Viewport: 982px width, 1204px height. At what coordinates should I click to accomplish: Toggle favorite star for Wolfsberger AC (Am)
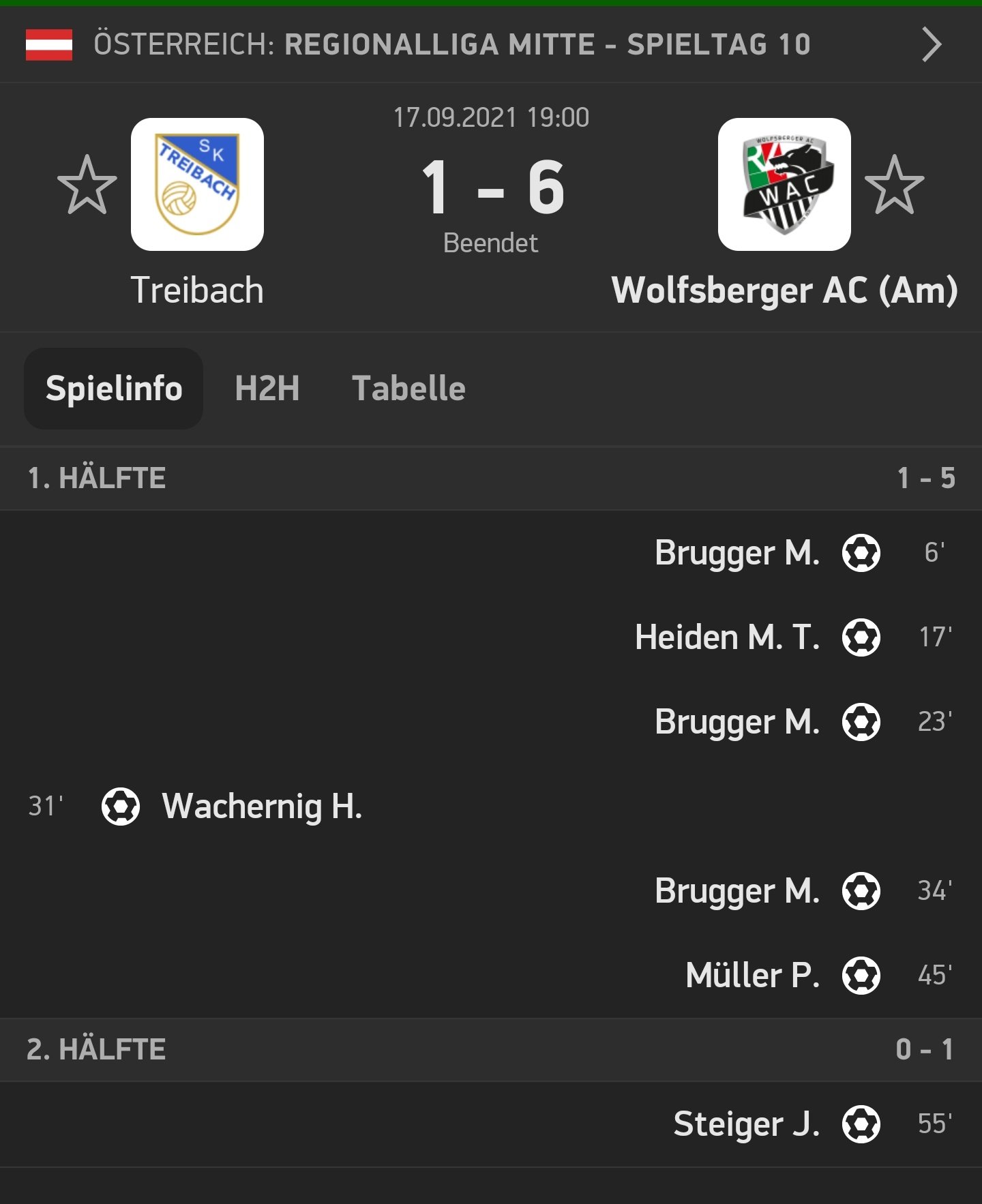click(x=894, y=185)
